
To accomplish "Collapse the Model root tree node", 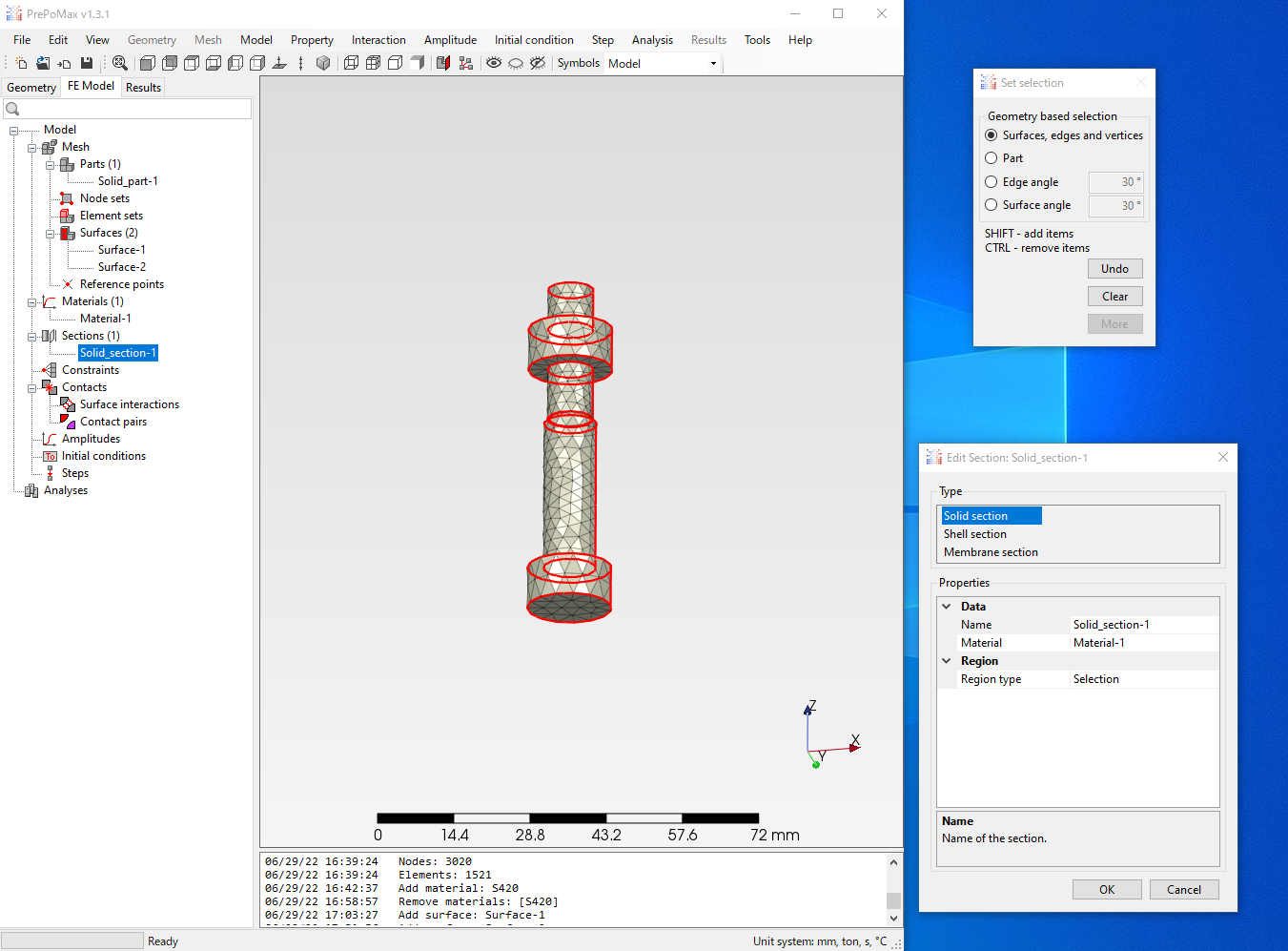I will 14,131.
